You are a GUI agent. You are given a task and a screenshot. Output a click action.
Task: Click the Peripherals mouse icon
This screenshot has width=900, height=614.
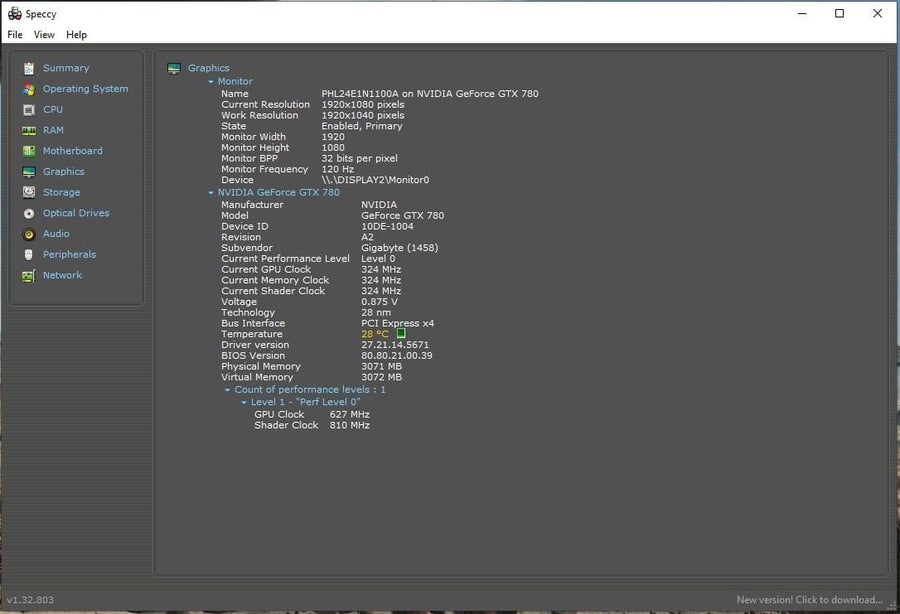29,255
